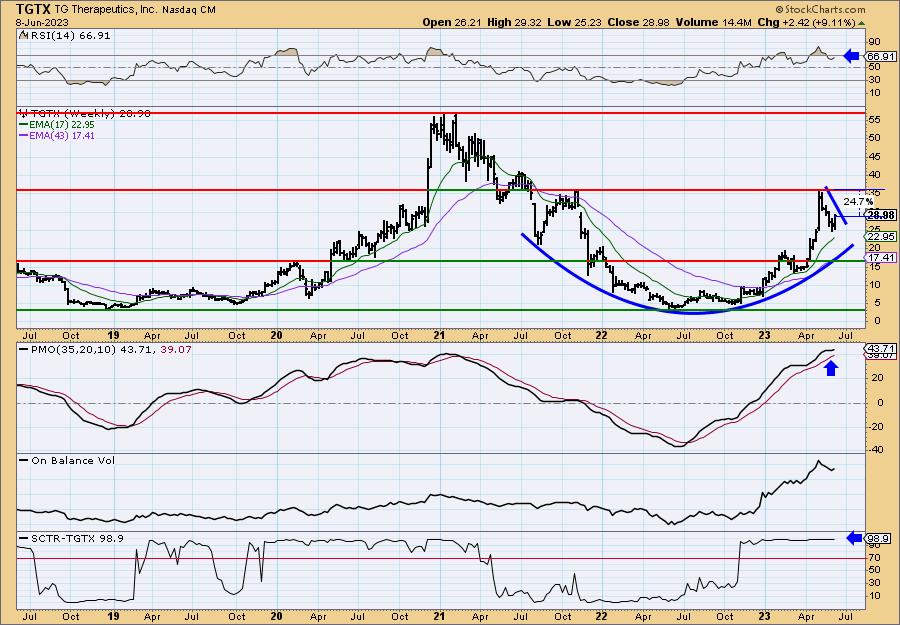Select the 66.91 RSI value tag on right axis
The width and height of the screenshot is (900, 625).
click(880, 56)
